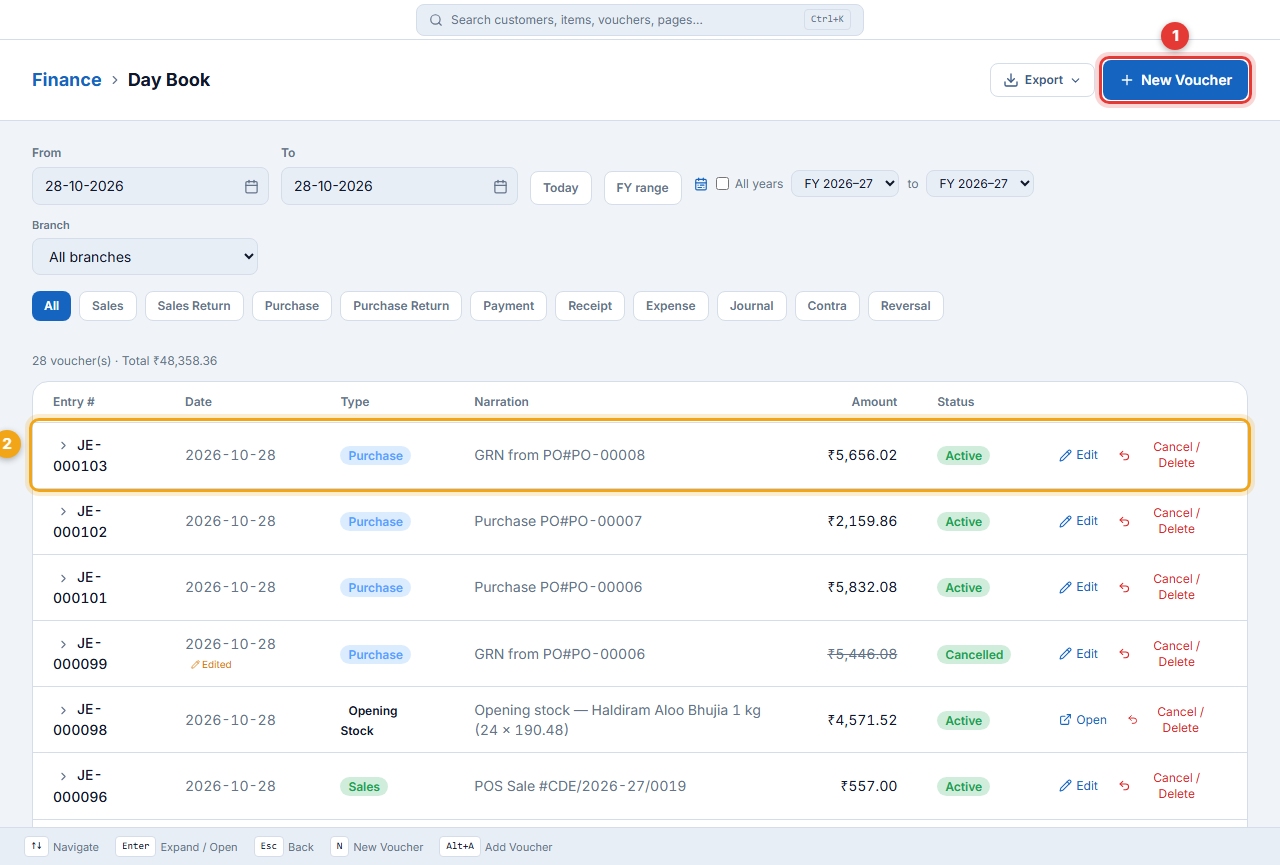Cancel / Delete voucher JE-000102
The height and width of the screenshot is (865, 1280).
1176,521
